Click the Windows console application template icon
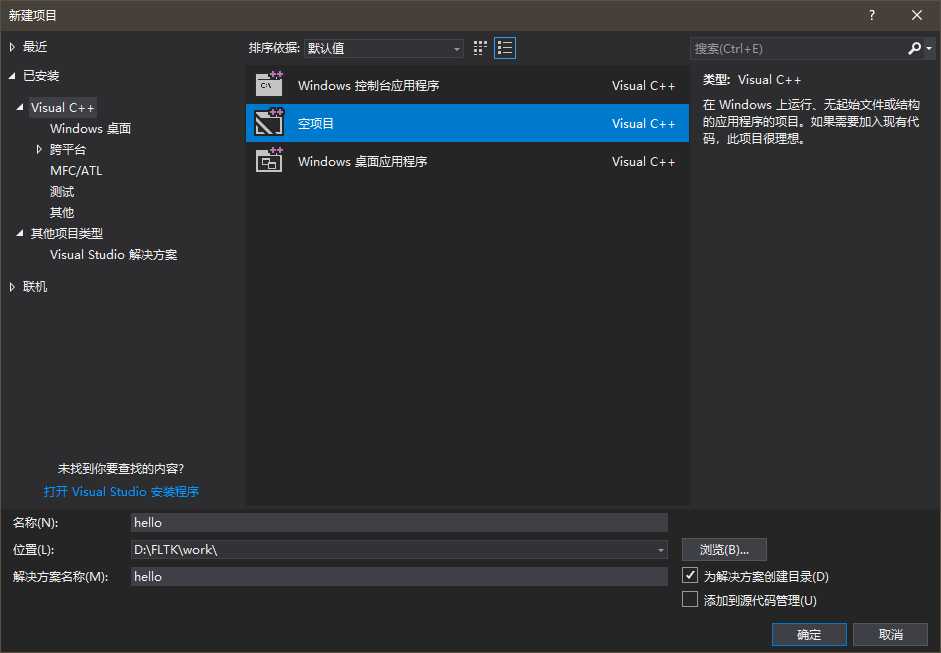 click(269, 85)
